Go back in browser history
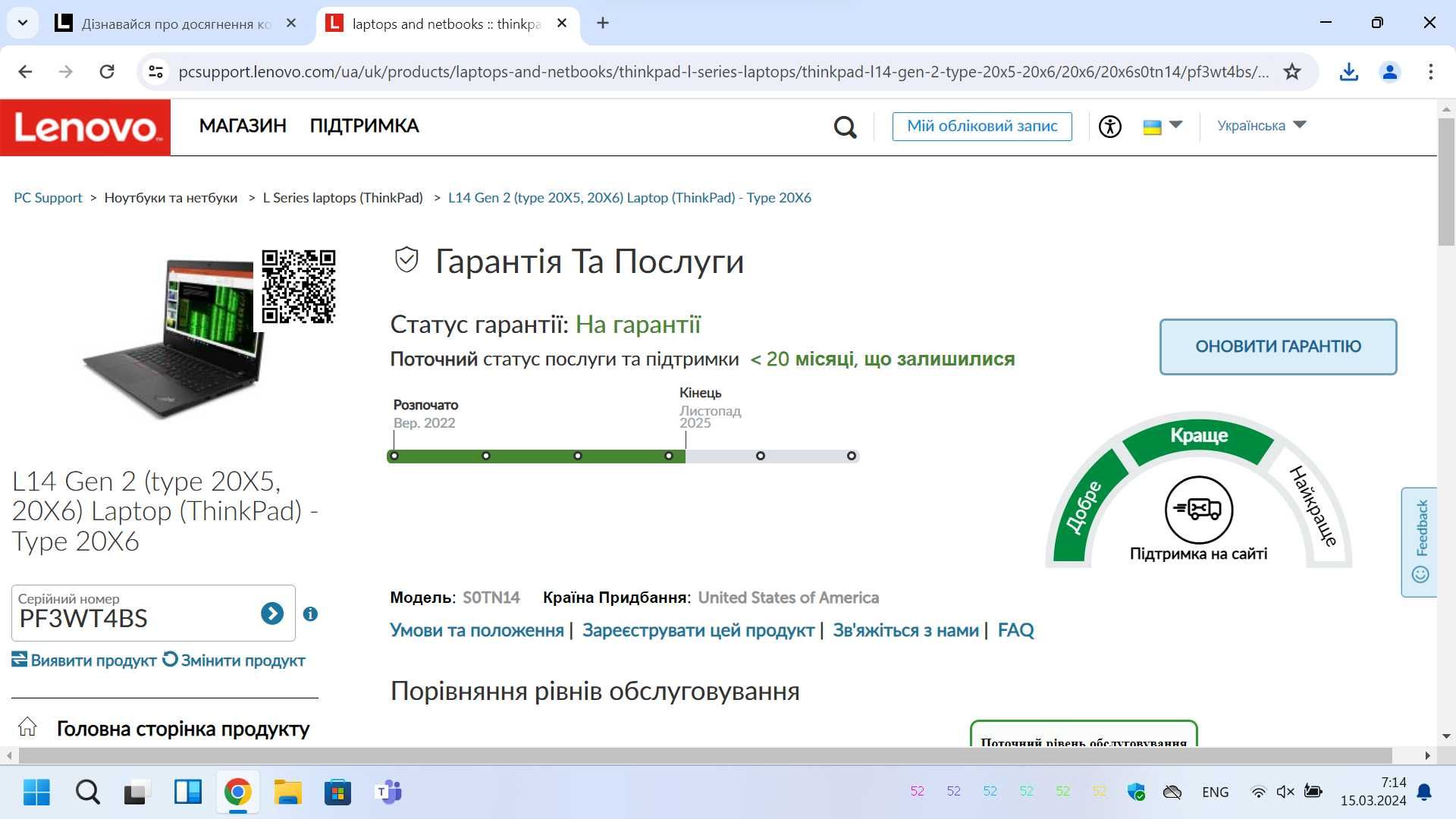 pos(25,72)
